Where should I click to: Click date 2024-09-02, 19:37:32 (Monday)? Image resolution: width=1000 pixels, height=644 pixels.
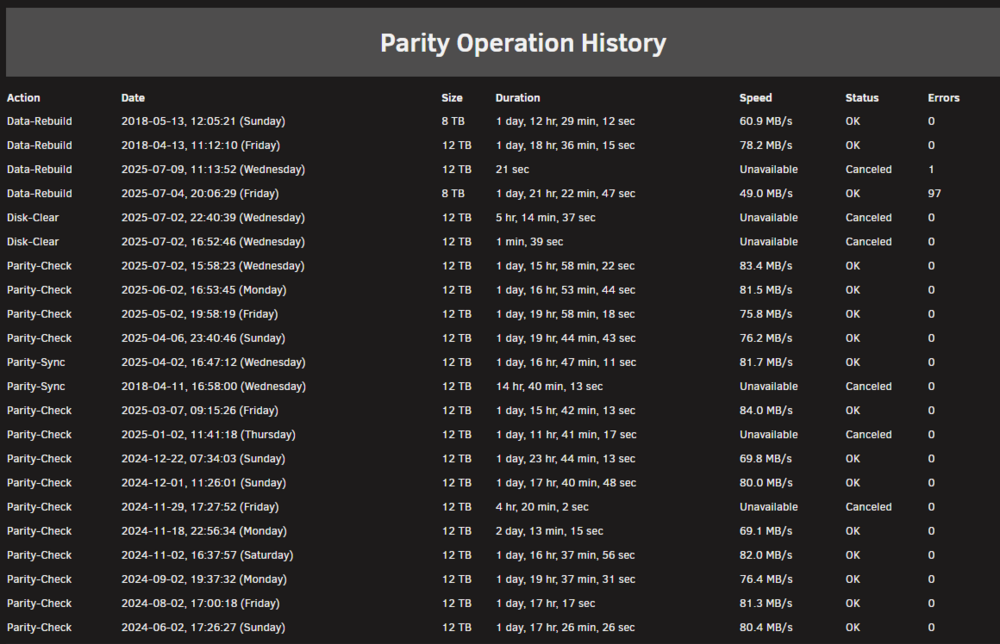[204, 580]
